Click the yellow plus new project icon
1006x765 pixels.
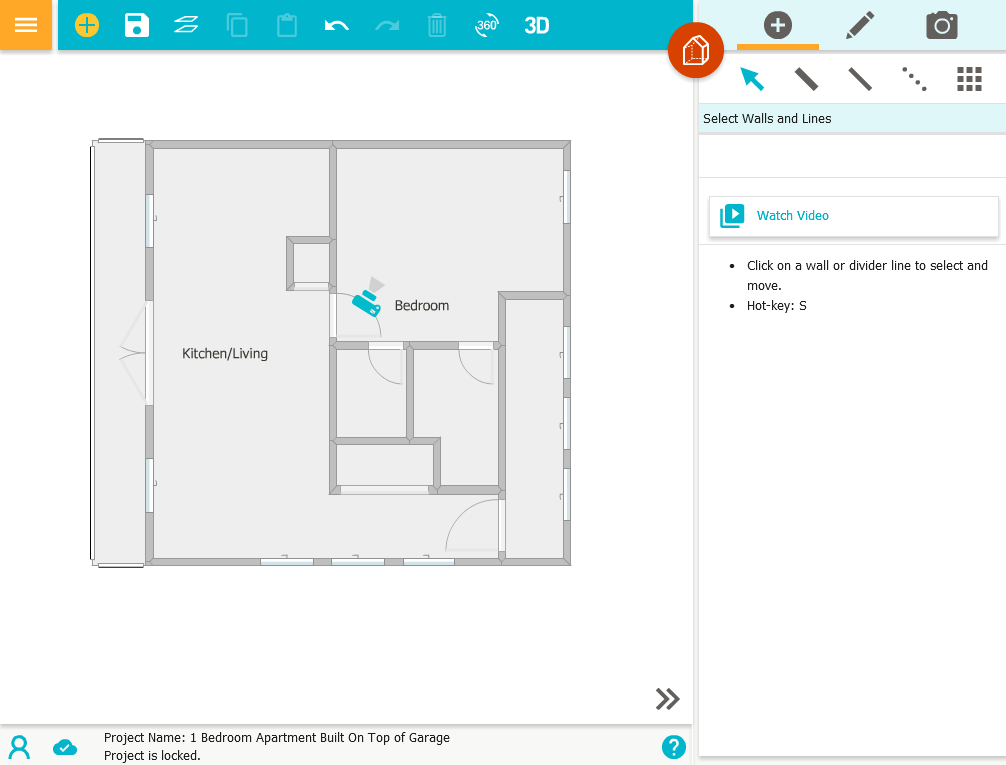[87, 25]
